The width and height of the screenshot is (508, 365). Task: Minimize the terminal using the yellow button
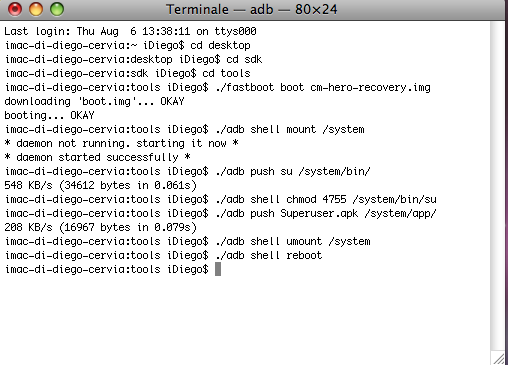click(x=36, y=9)
